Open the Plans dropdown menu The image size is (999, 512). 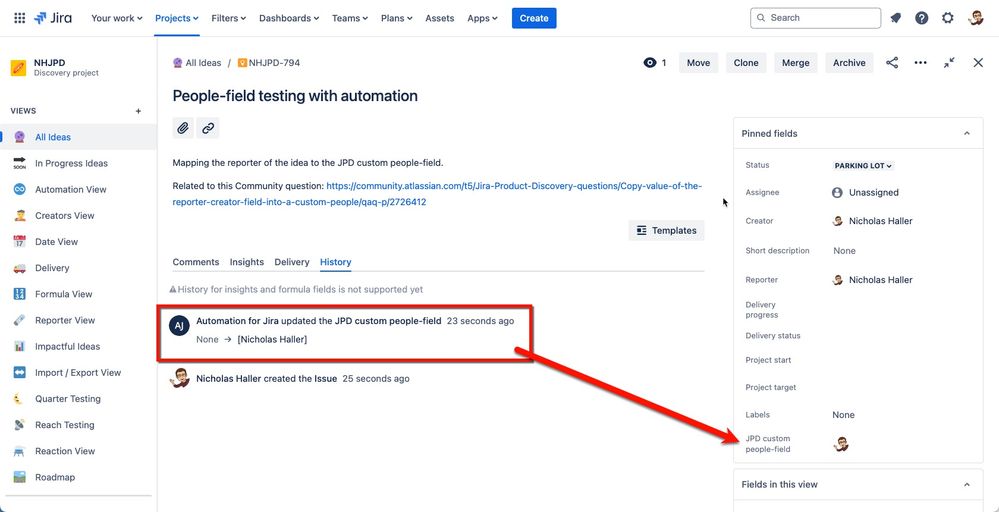point(397,18)
